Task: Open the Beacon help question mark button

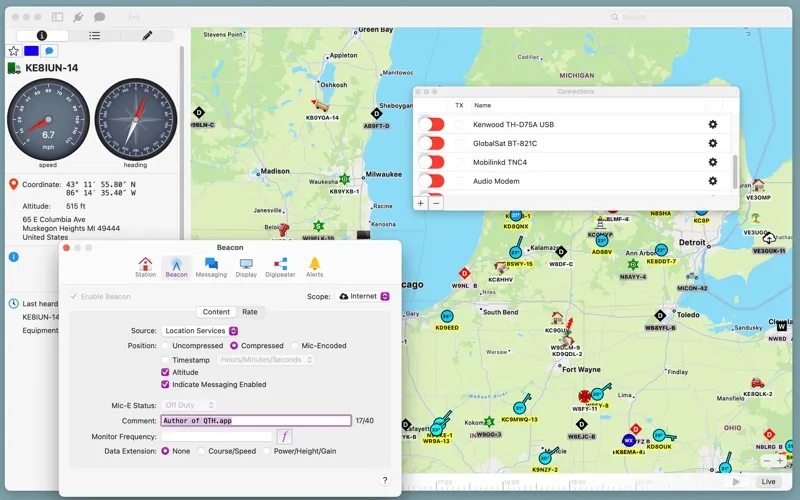Action: (385, 480)
